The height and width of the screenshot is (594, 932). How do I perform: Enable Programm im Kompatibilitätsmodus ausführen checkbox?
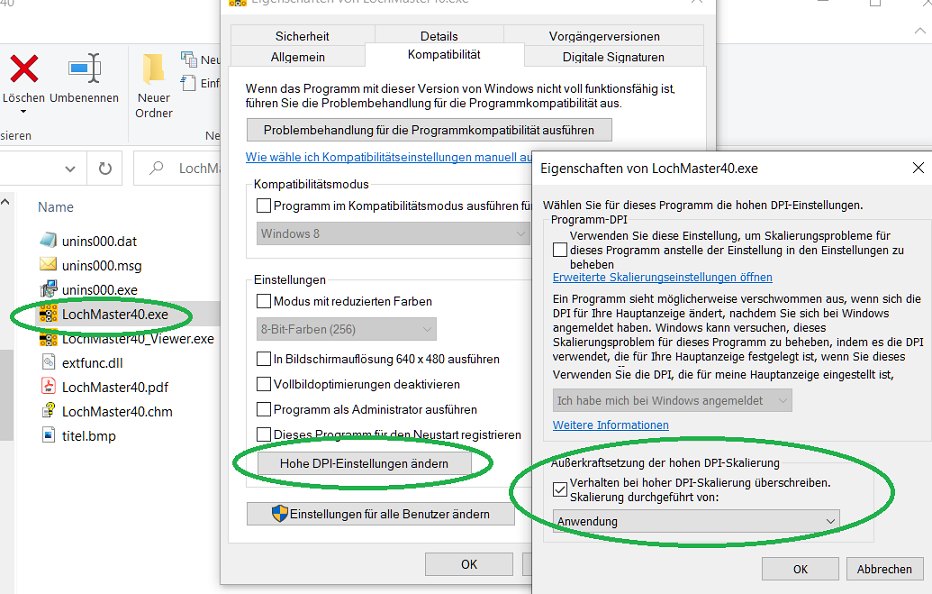(x=263, y=206)
